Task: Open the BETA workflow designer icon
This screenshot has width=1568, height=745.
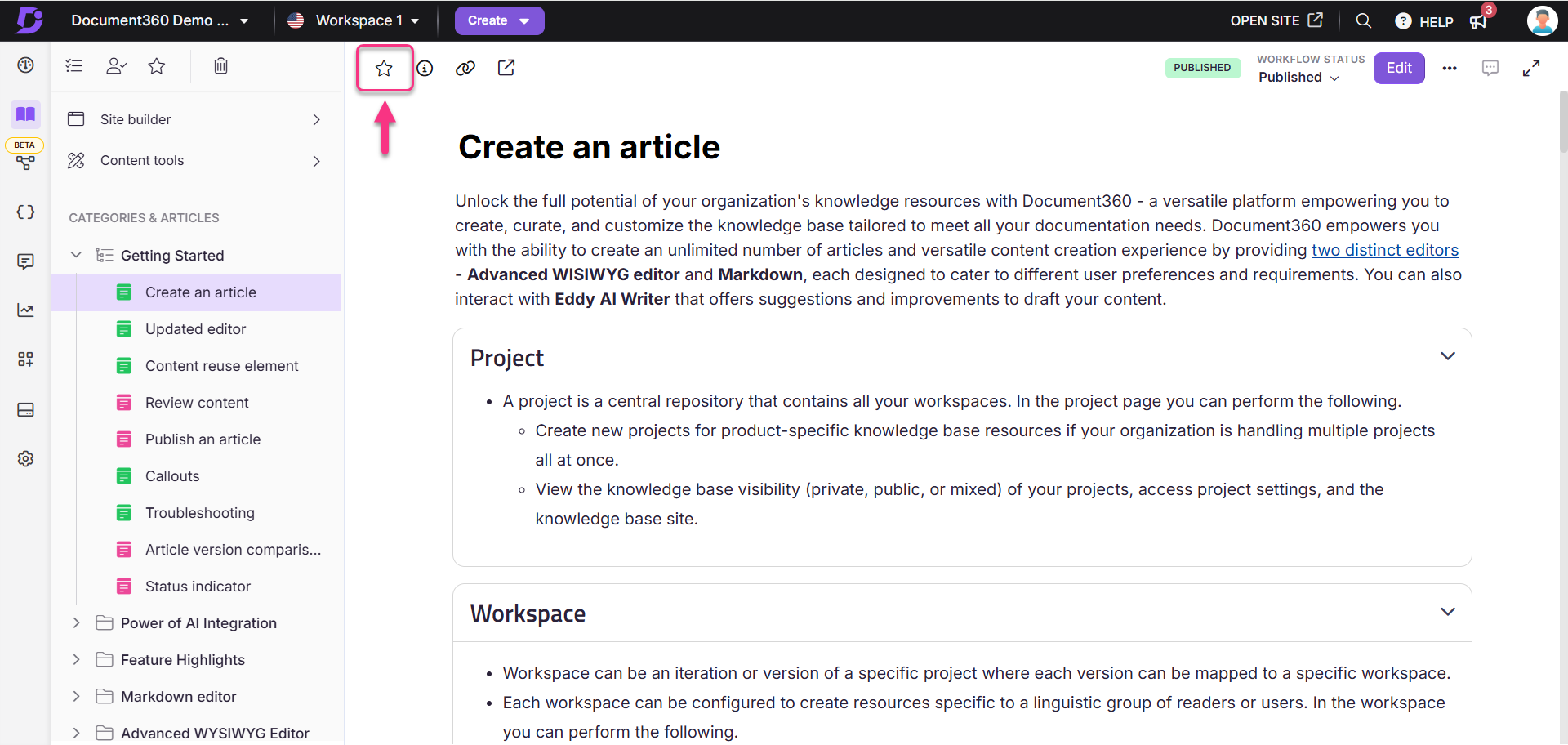Action: (x=25, y=163)
